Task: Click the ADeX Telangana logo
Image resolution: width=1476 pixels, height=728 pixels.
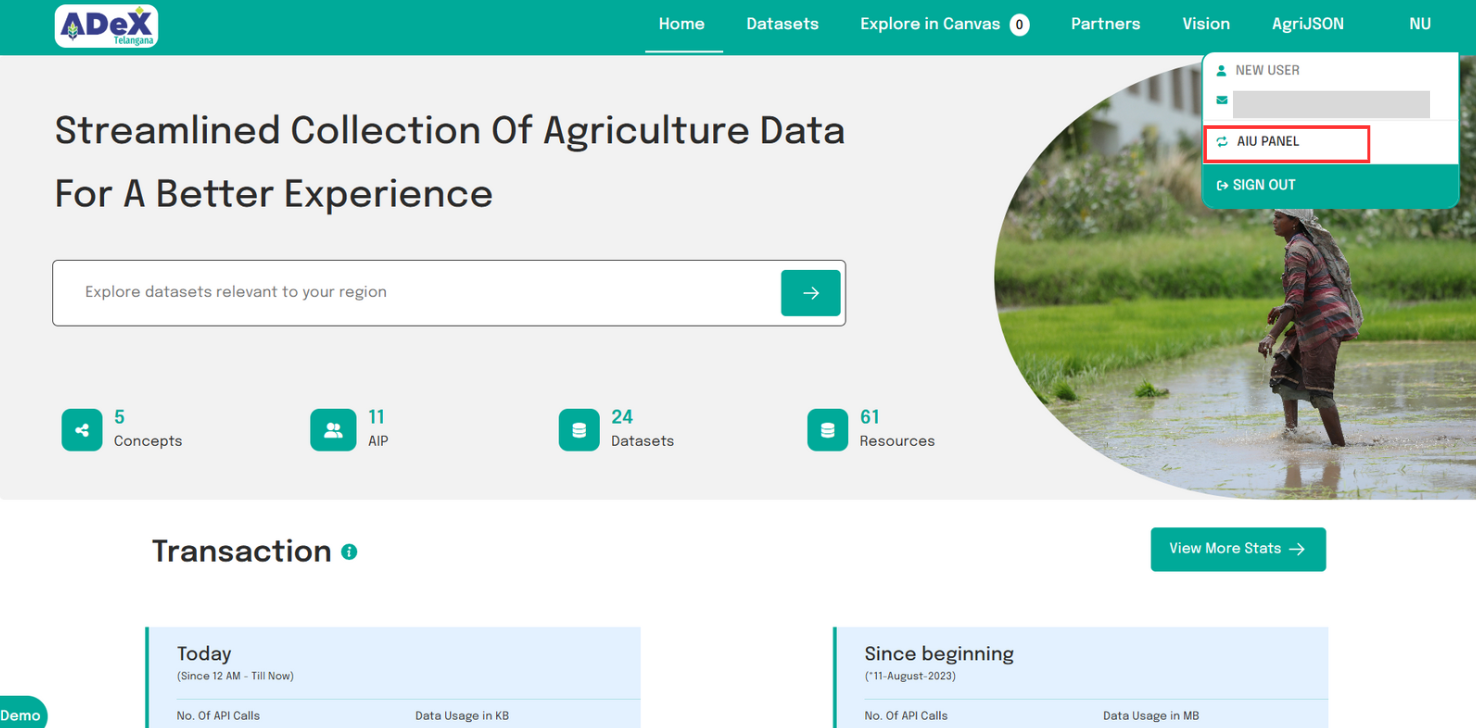Action: click(x=107, y=26)
